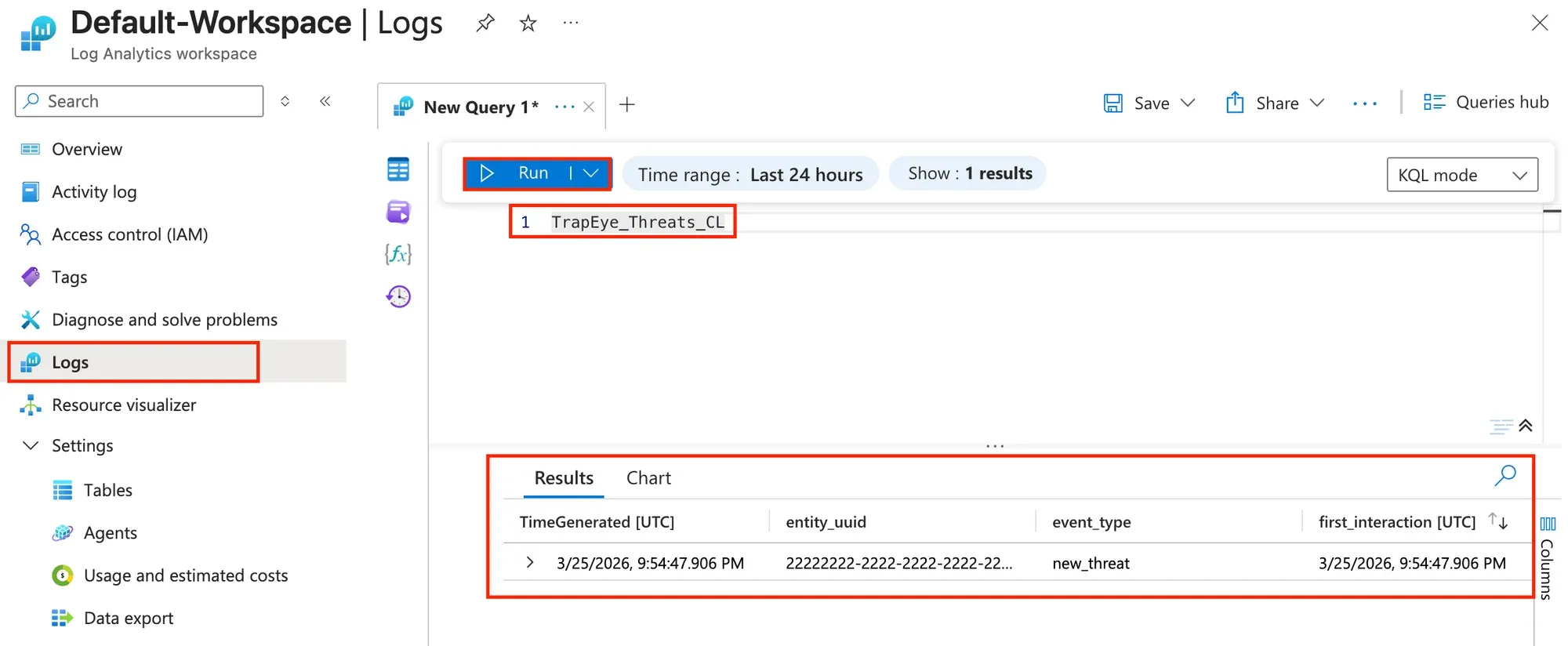1568x646 pixels.
Task: Click the Activity log notebook icon
Action: 31,191
